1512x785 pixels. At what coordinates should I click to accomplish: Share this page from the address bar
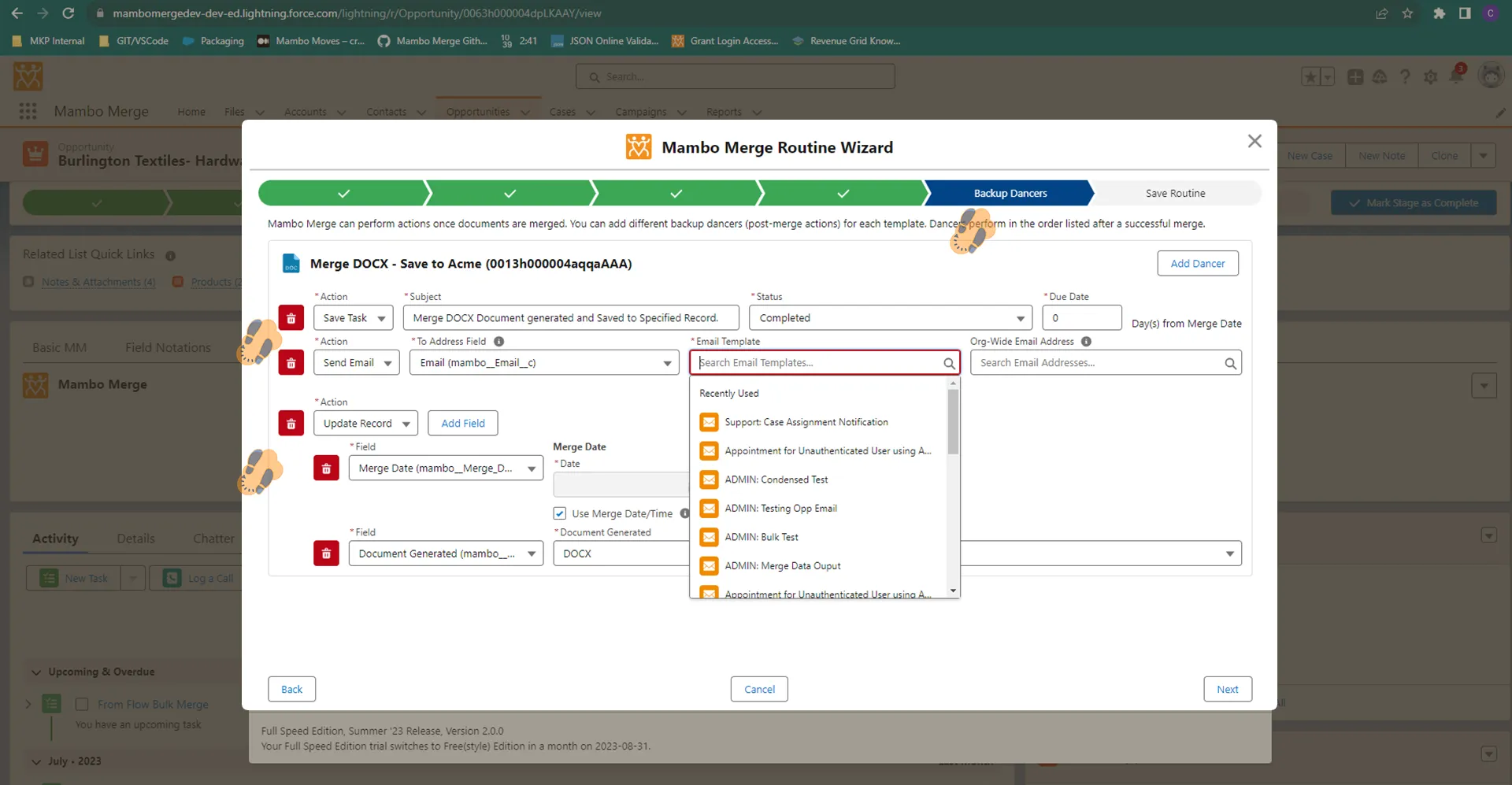tap(1381, 13)
